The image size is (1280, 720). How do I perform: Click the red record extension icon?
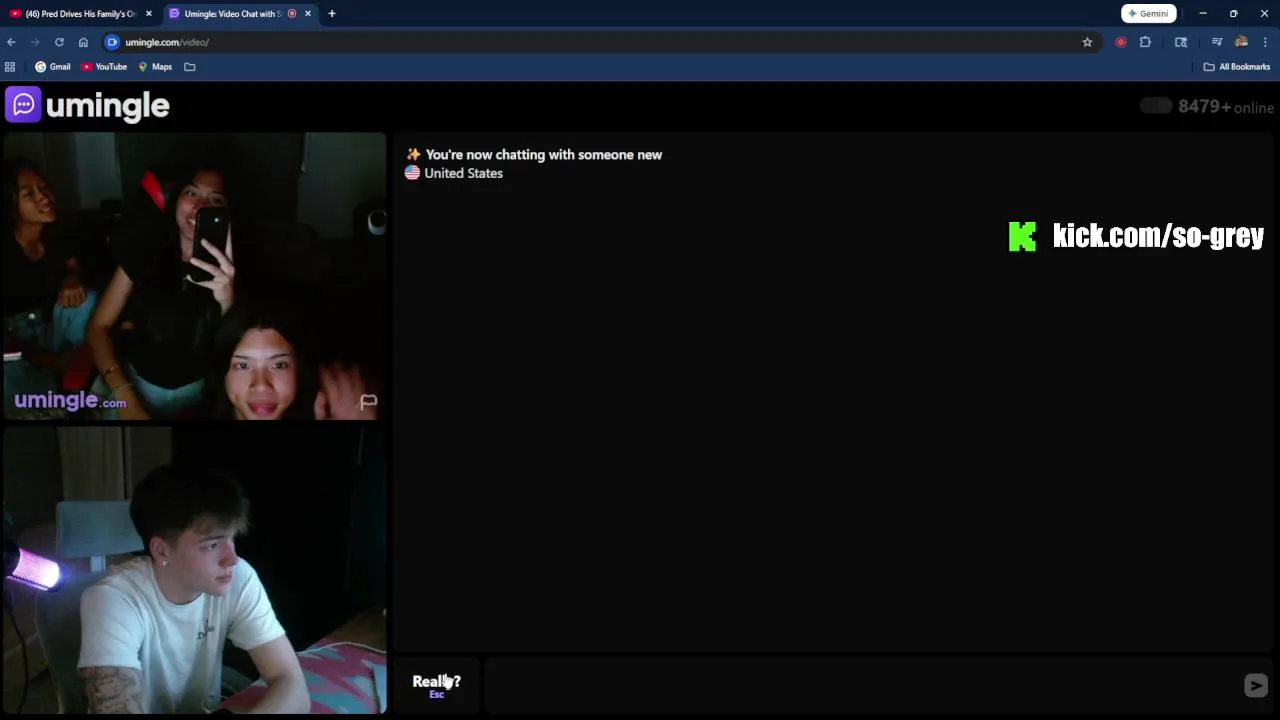(x=1121, y=42)
